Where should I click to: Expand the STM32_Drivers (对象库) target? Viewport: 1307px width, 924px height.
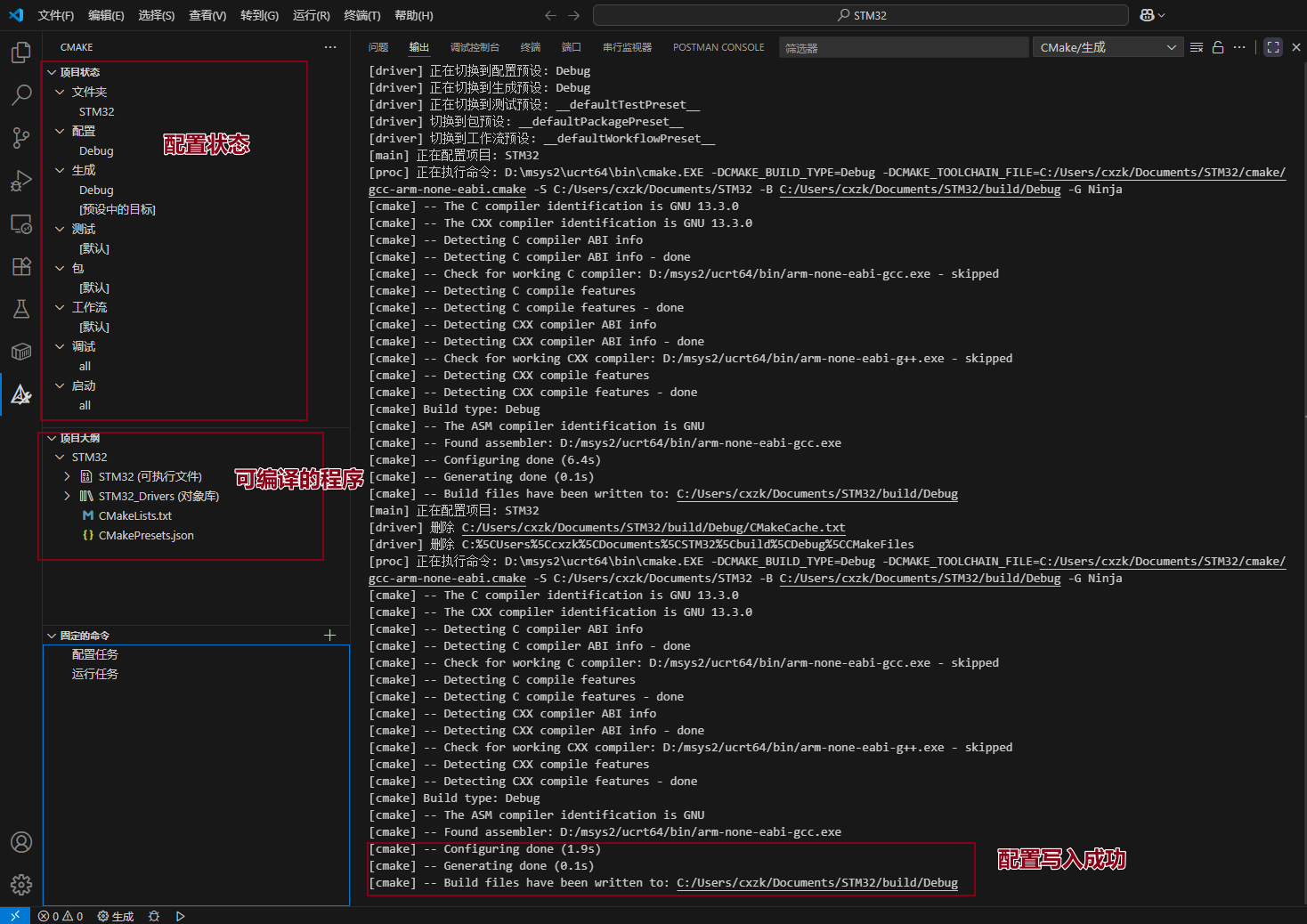click(67, 496)
